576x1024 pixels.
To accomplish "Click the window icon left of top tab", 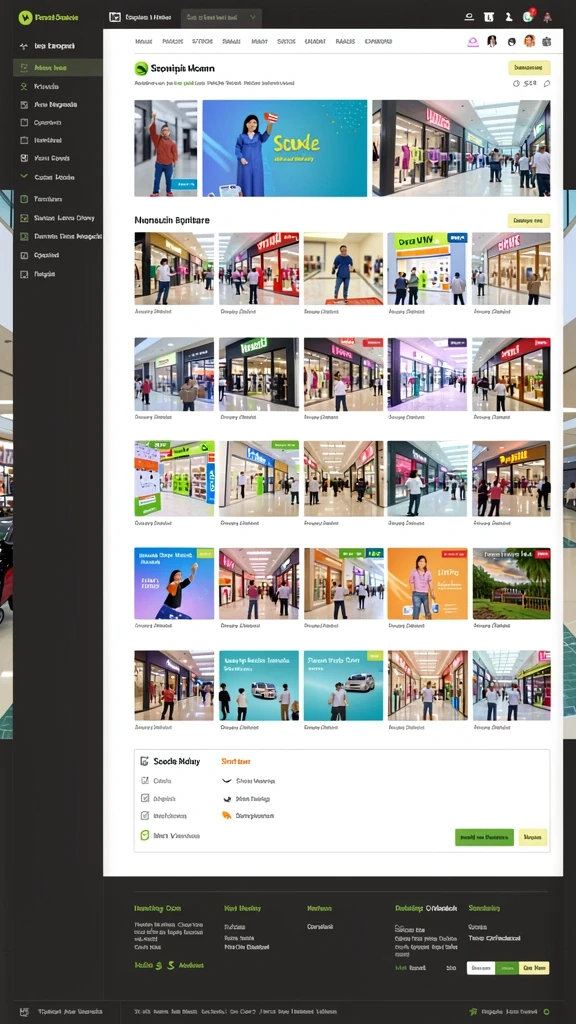I will [x=115, y=18].
